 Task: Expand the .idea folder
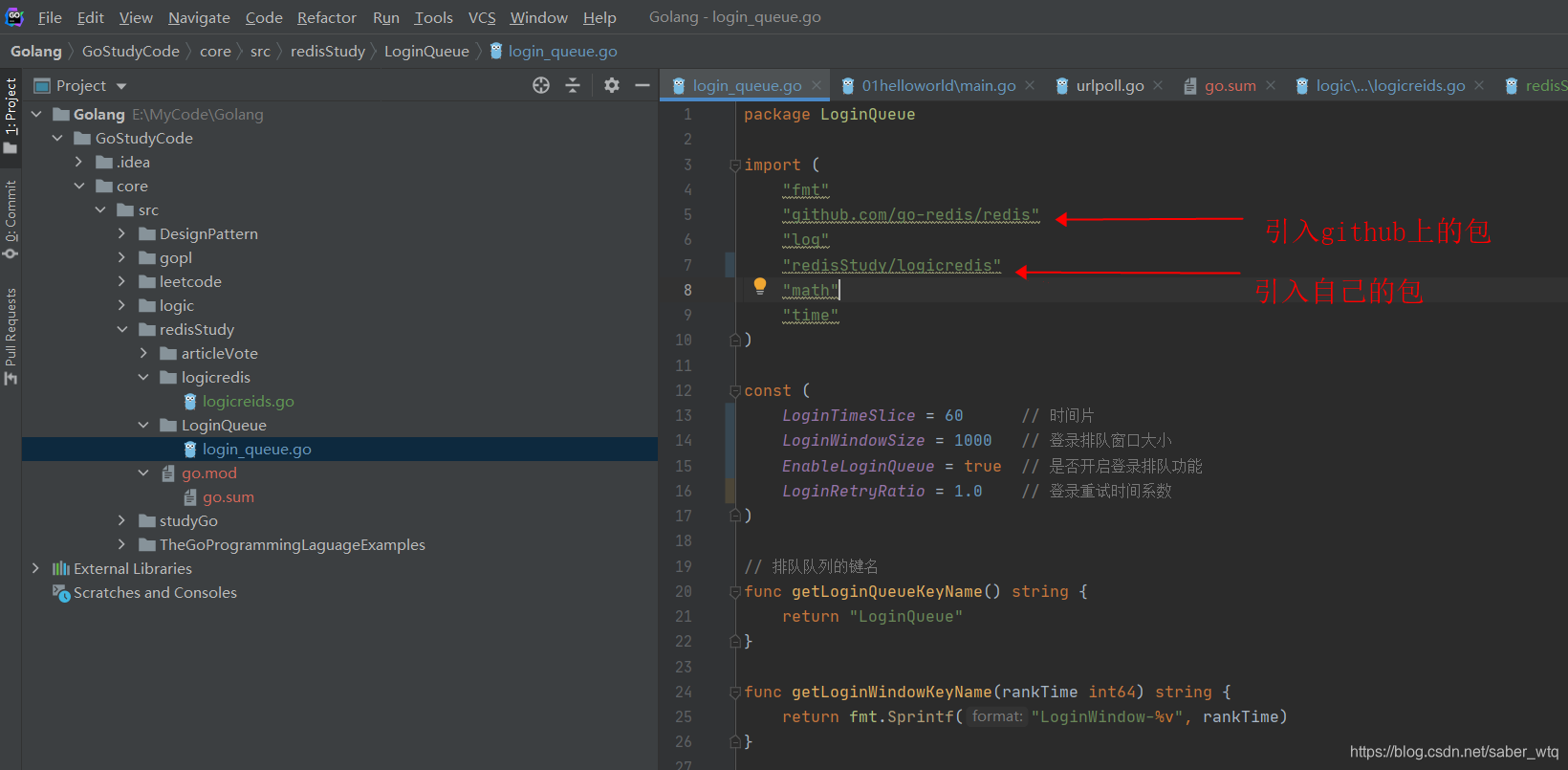pyautogui.click(x=79, y=162)
